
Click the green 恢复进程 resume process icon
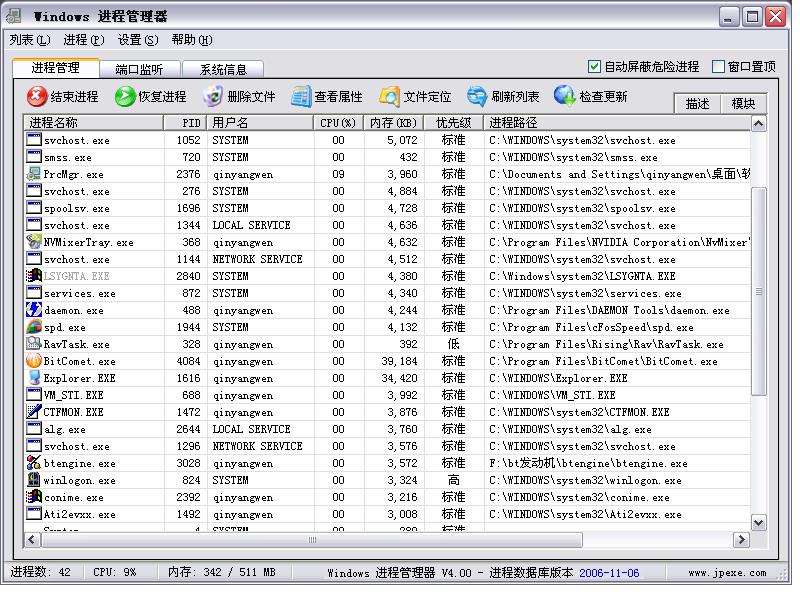(124, 96)
